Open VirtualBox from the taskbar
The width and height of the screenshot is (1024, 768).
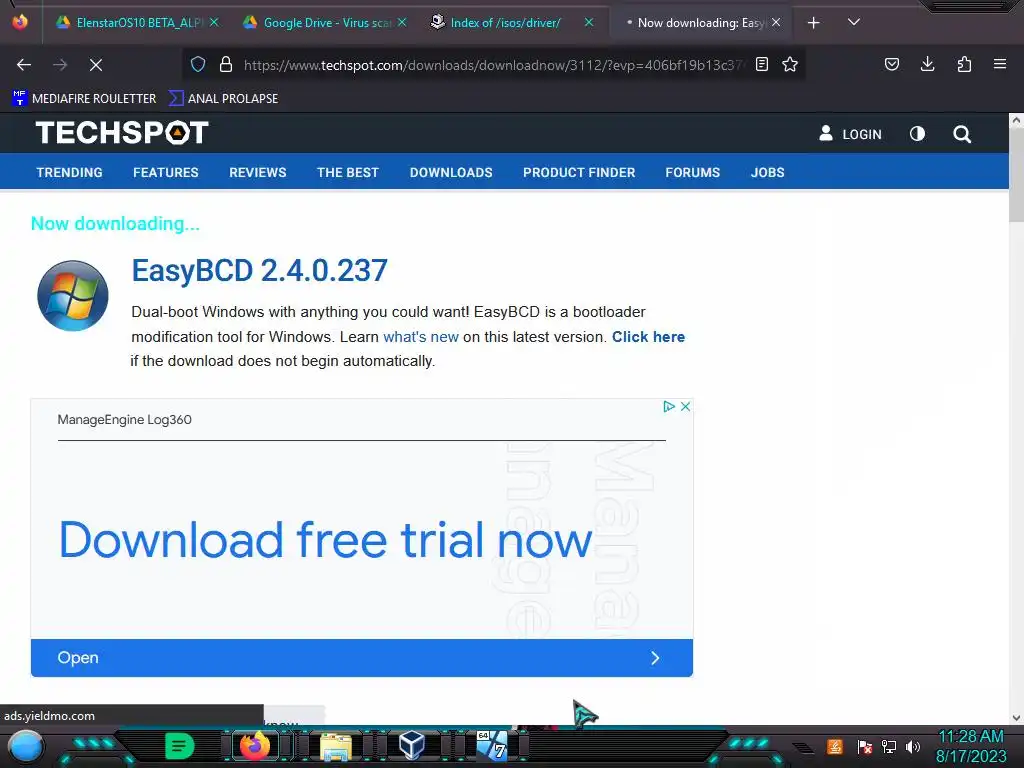[x=411, y=745]
